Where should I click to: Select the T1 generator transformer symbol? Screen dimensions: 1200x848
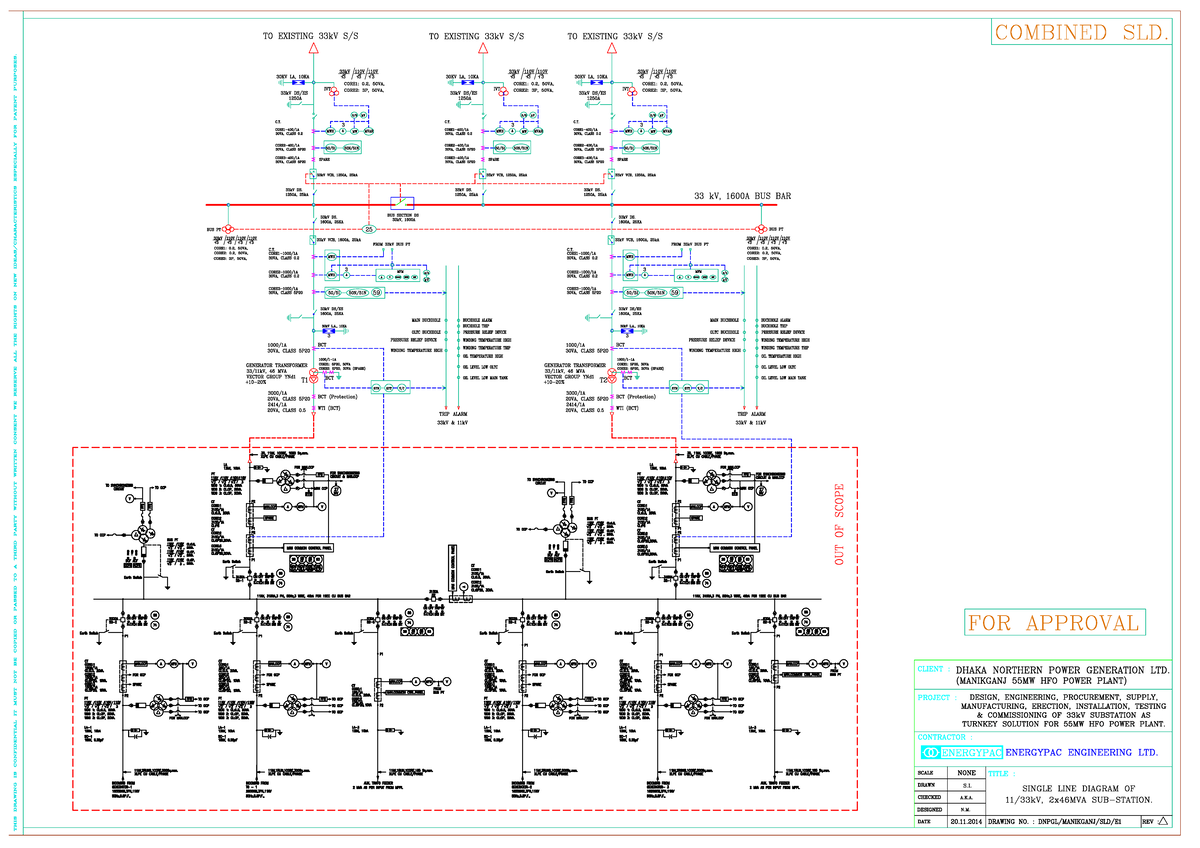pos(313,376)
